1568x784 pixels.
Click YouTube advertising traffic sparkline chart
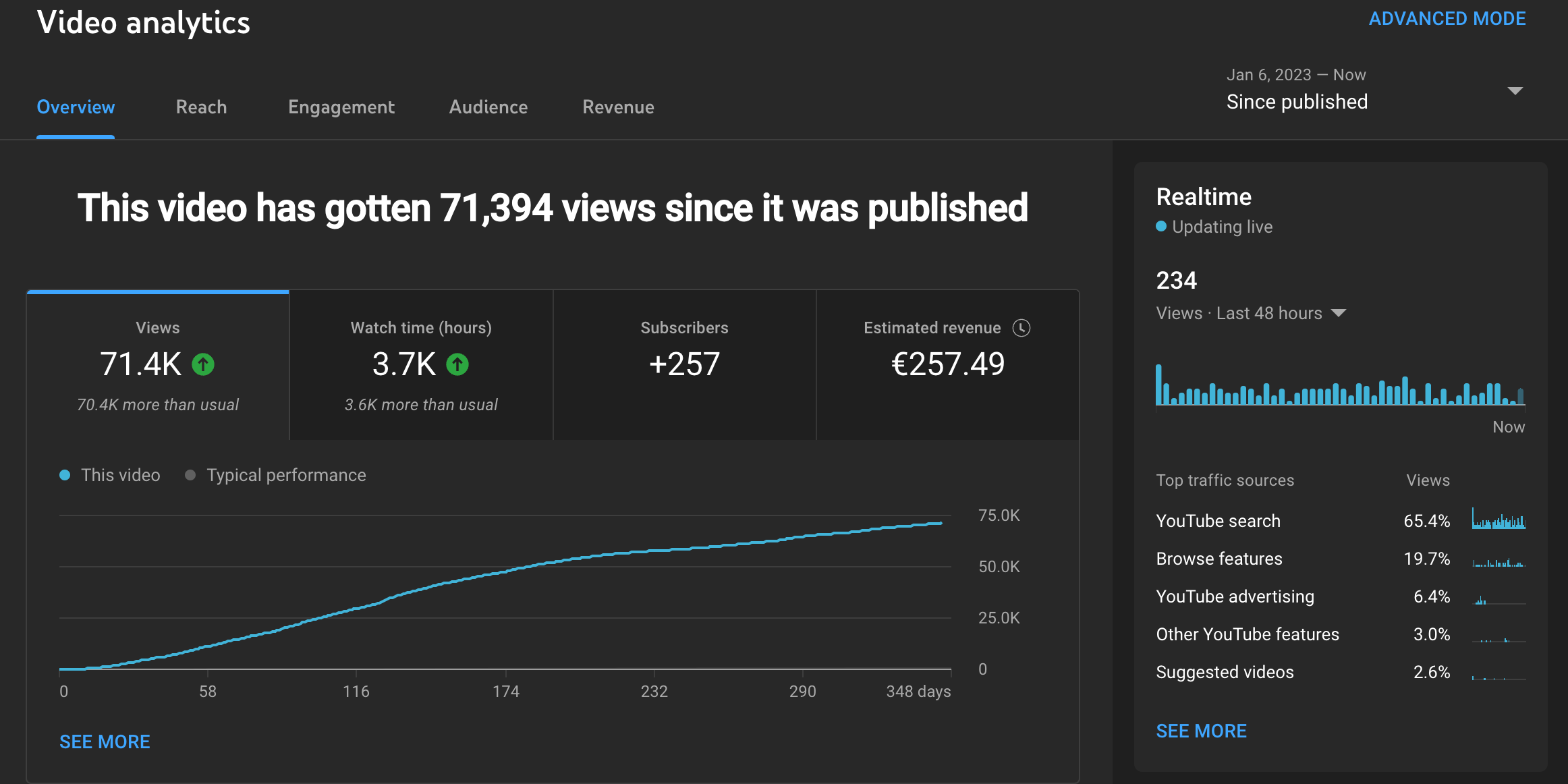point(1499,598)
